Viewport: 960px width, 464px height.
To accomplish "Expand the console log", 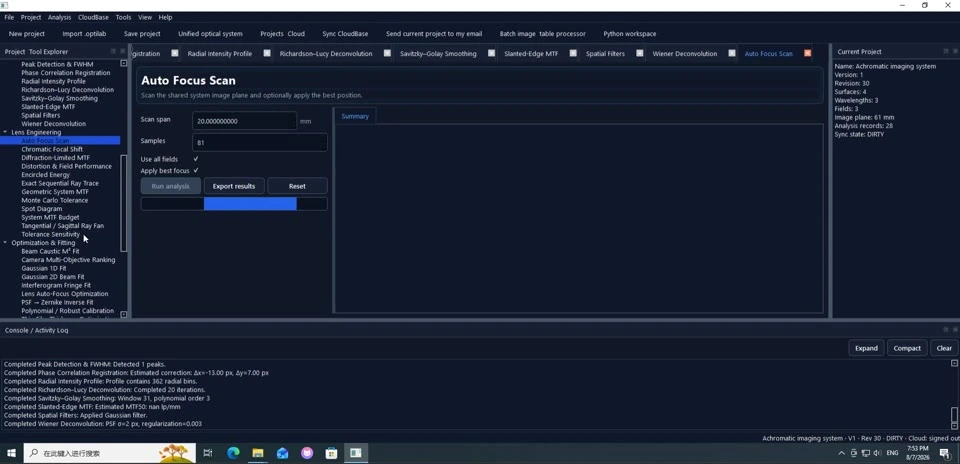I will coord(866,348).
